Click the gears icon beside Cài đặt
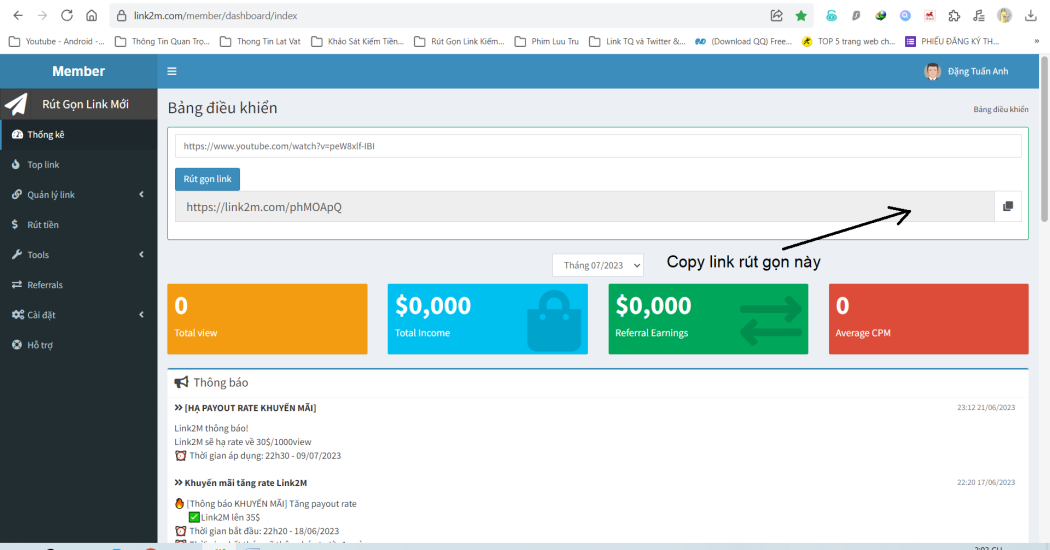Image resolution: width=1050 pixels, height=550 pixels. (17, 315)
